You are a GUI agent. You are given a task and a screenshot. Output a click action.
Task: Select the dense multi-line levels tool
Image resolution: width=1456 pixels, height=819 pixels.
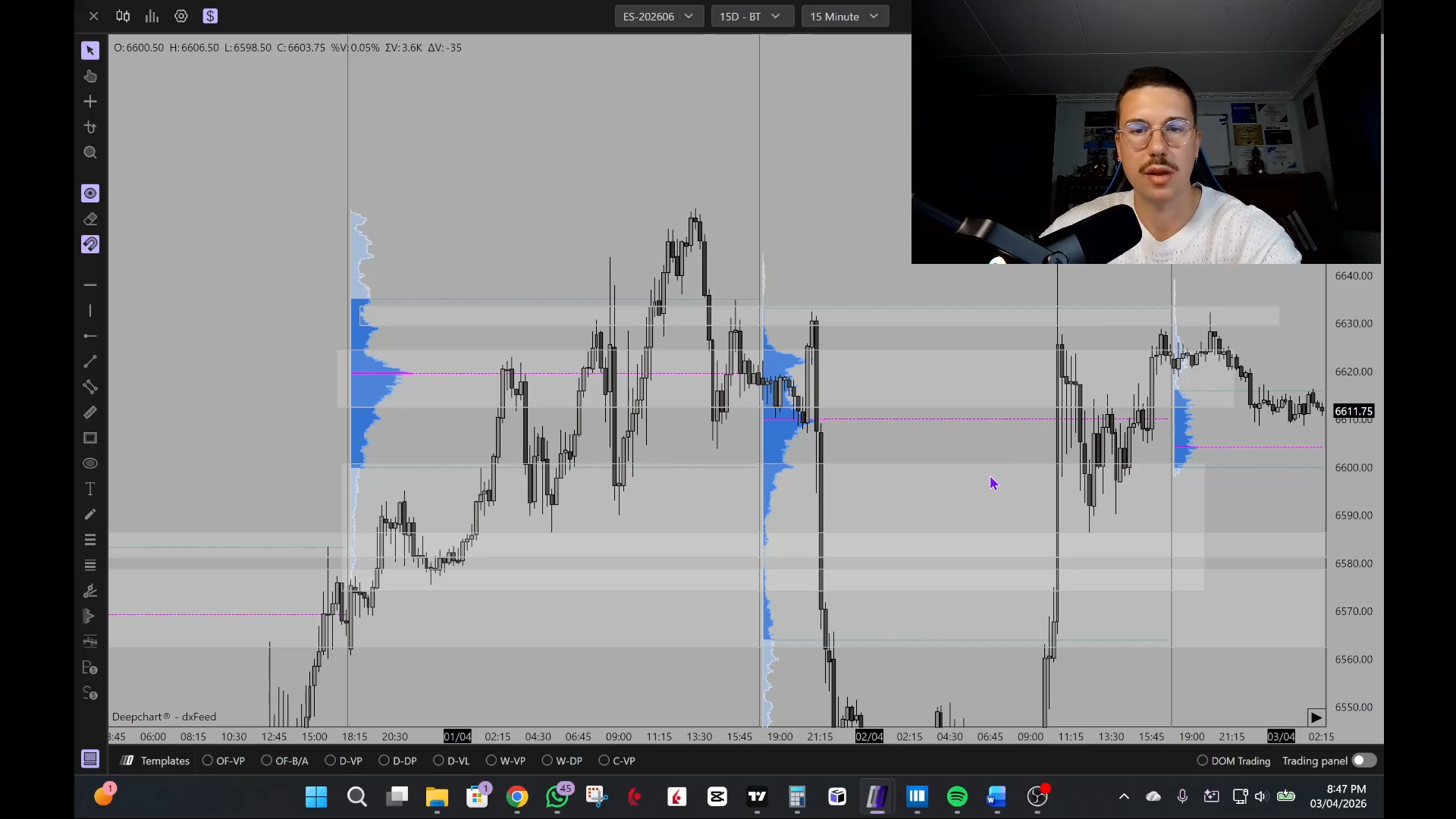[x=90, y=566]
